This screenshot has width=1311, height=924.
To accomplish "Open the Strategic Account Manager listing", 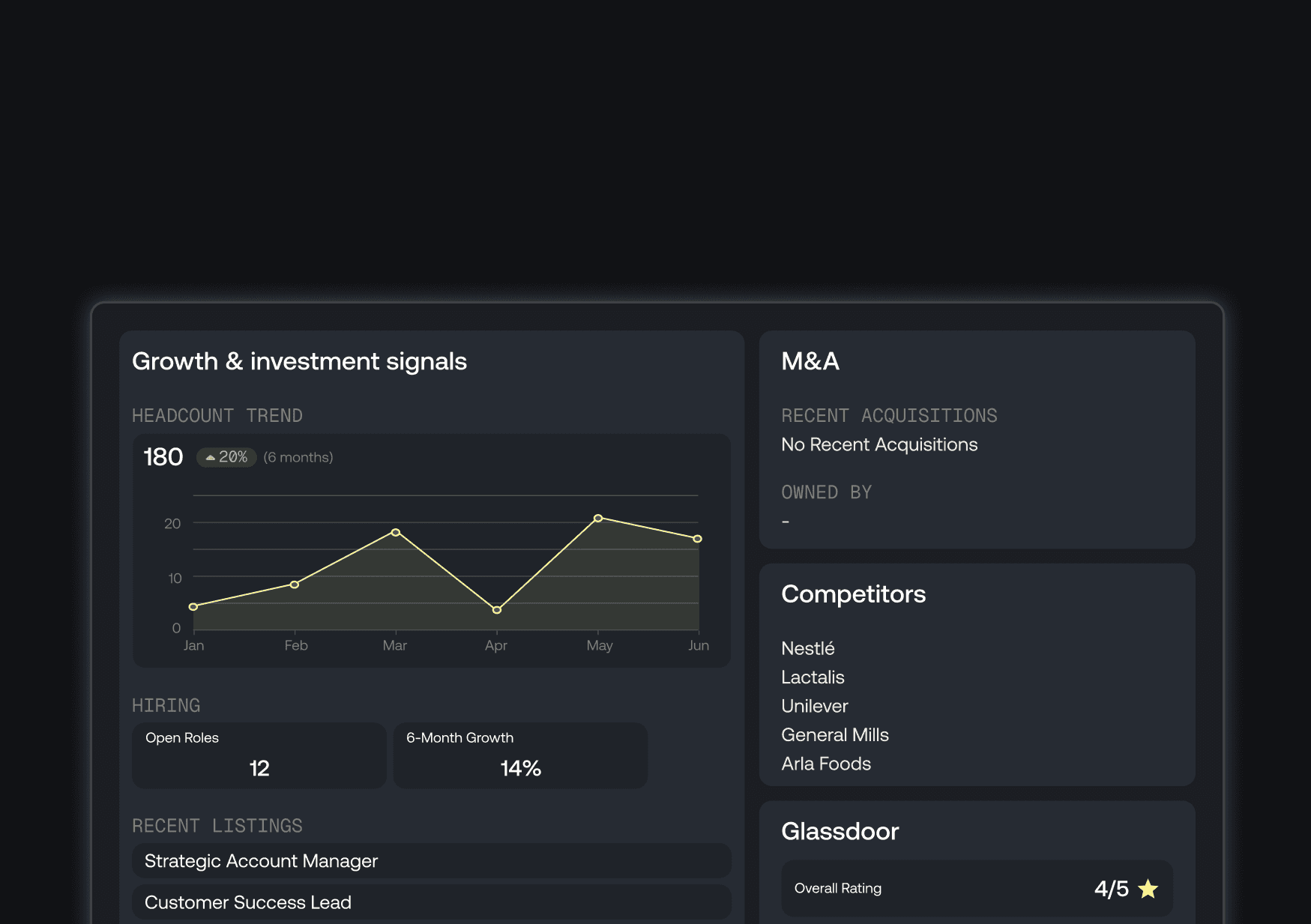I will point(432,861).
